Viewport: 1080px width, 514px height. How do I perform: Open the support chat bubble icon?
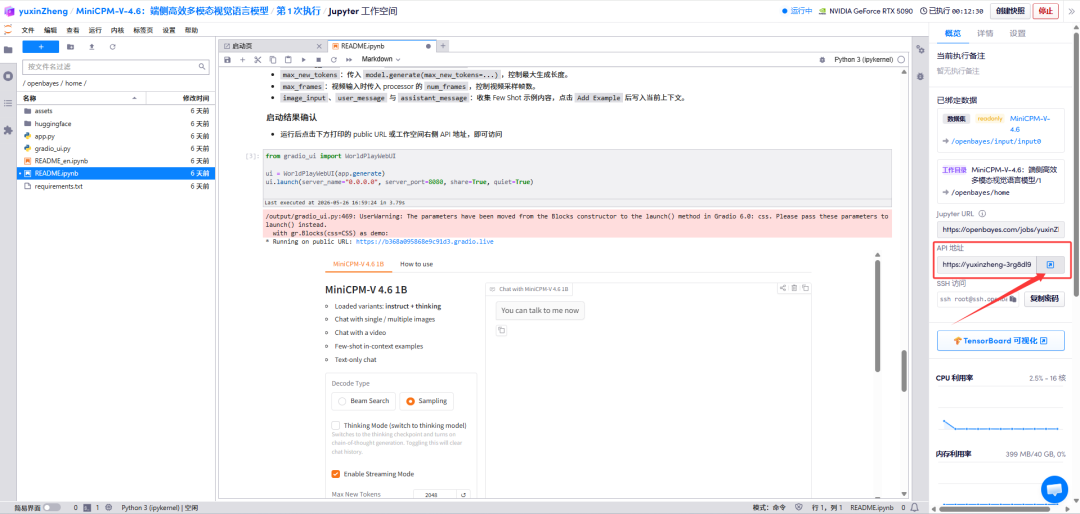tap(1054, 489)
